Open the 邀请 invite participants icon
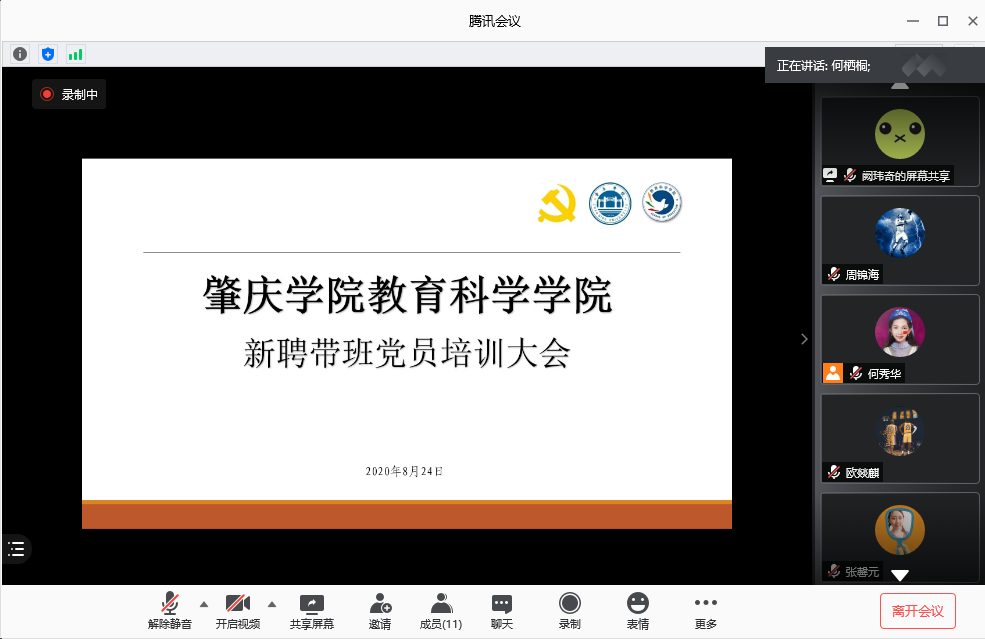This screenshot has width=985, height=639. coord(380,610)
